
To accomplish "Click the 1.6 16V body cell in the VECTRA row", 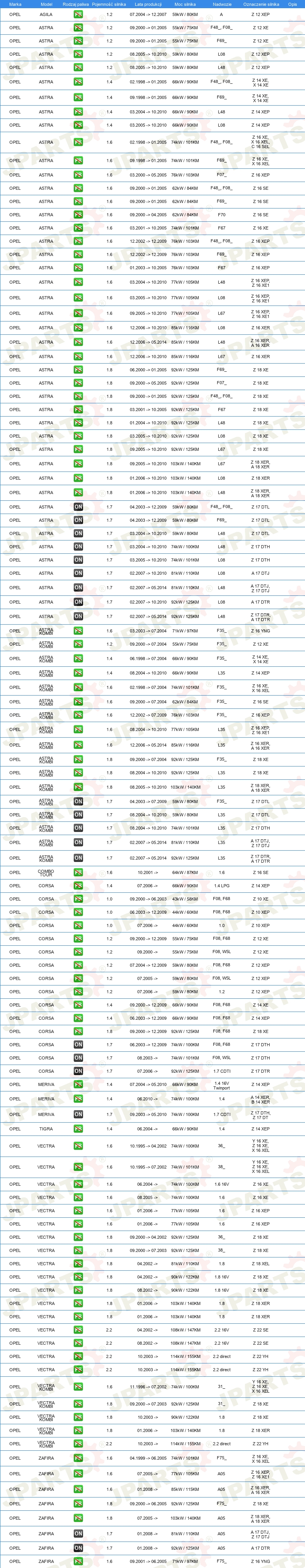I will 222,1185.
